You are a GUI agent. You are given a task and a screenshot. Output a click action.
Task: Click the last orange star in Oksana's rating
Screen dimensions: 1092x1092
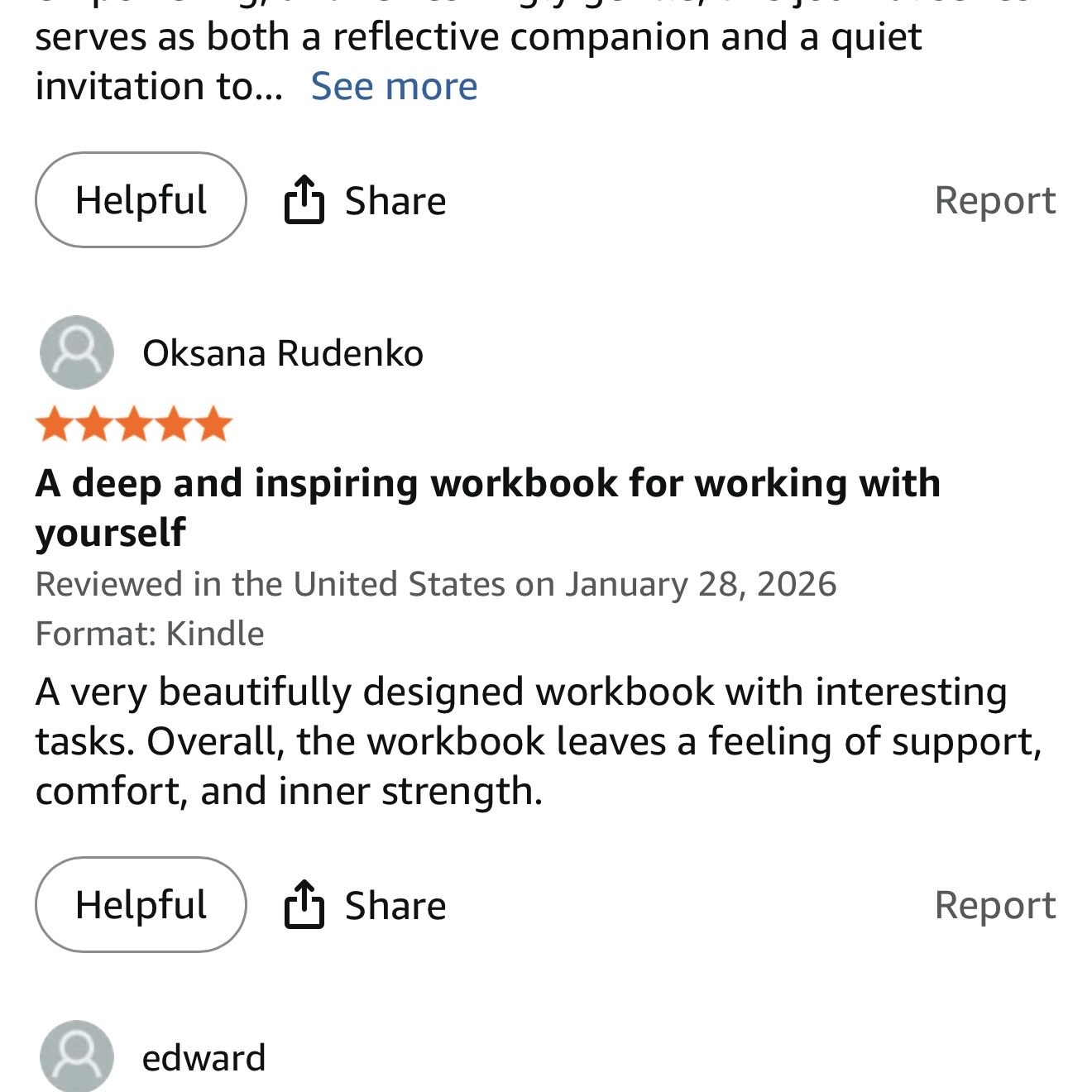[213, 424]
